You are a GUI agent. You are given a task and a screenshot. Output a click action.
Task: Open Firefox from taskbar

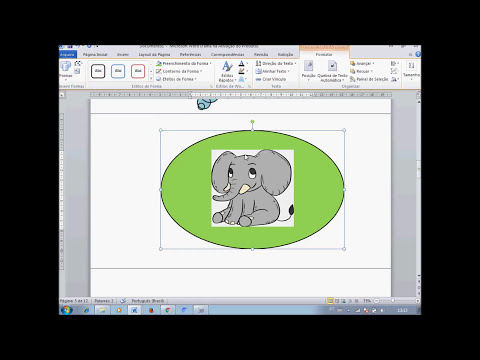pyautogui.click(x=152, y=310)
